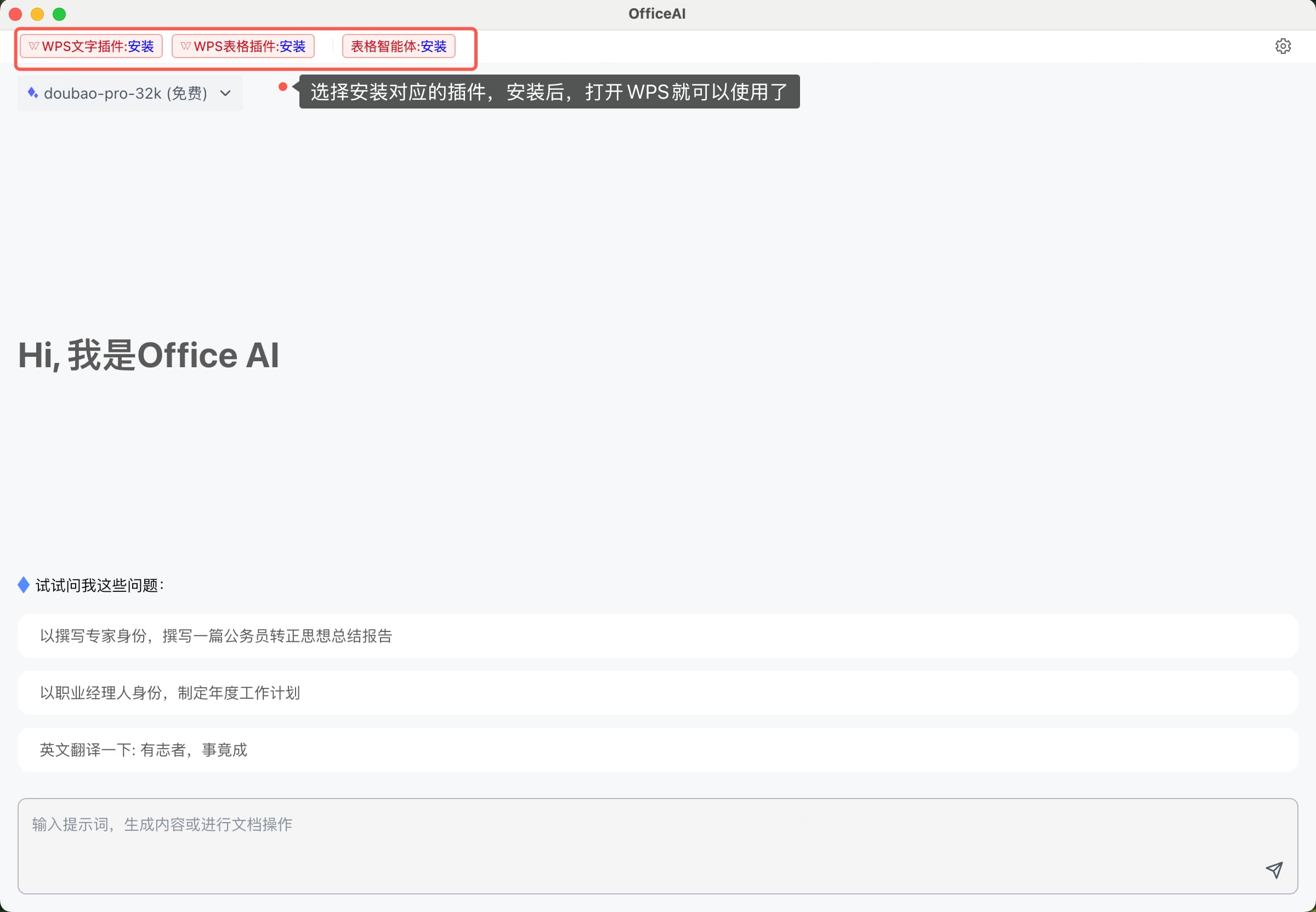Open the doubao-pro-32k (免费) model selector
The image size is (1316, 912).
pos(126,93)
